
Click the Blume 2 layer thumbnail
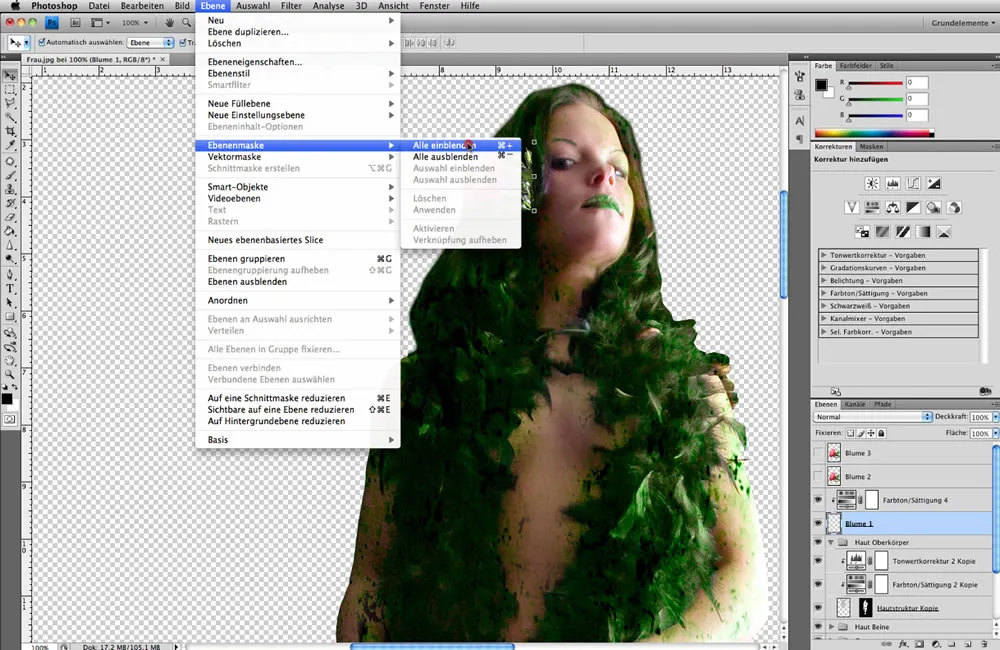point(833,476)
